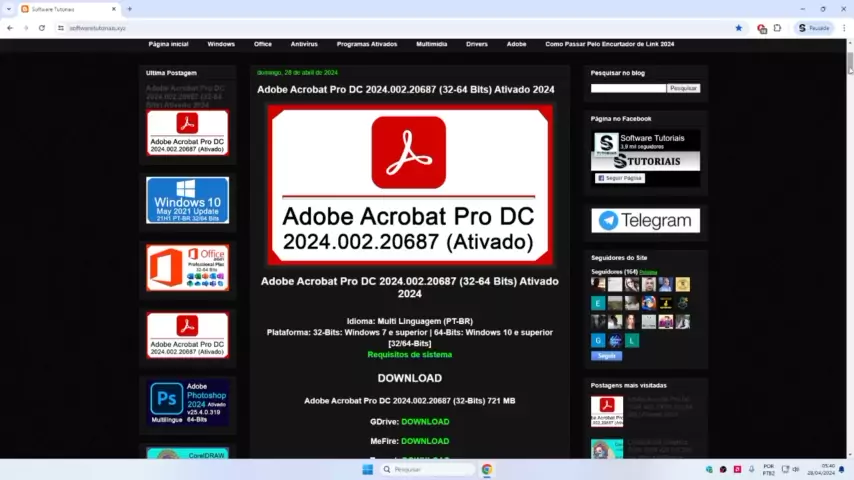The height and width of the screenshot is (480, 854).
Task: Click the GDrive DOWNLOAD link
Action: tap(425, 422)
